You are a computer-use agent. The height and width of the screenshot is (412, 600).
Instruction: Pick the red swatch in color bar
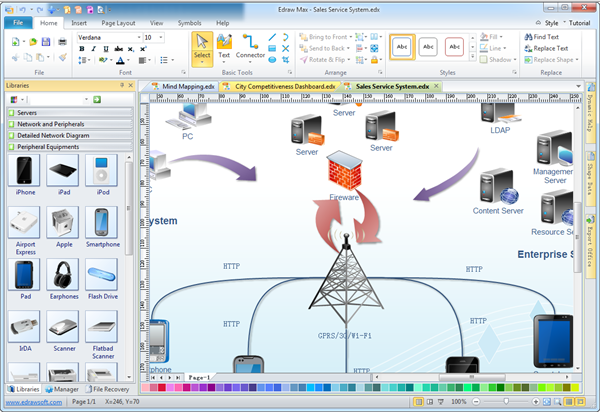pos(162,388)
